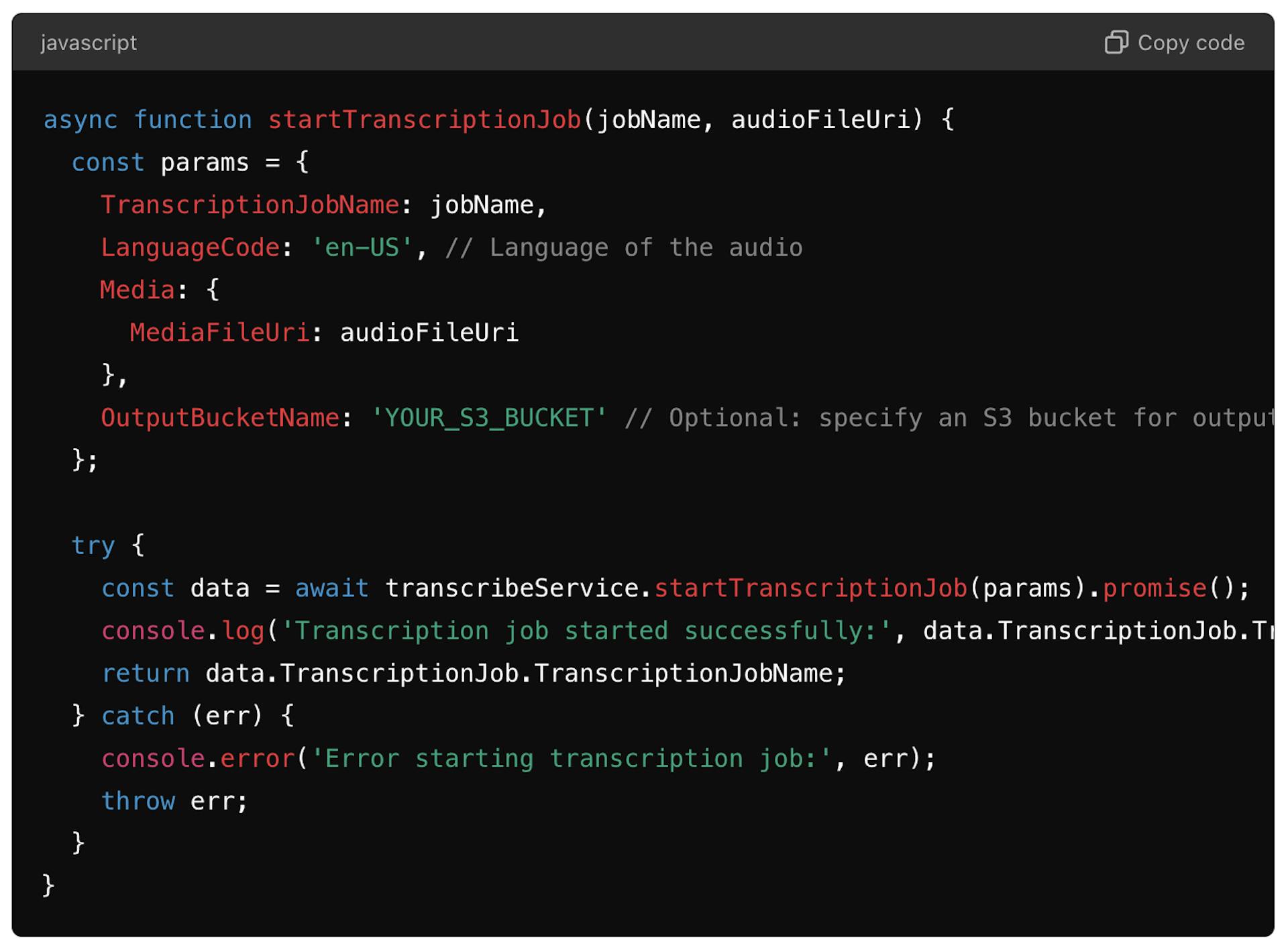
Task: Click the 'en-US' string value
Action: pos(362,248)
